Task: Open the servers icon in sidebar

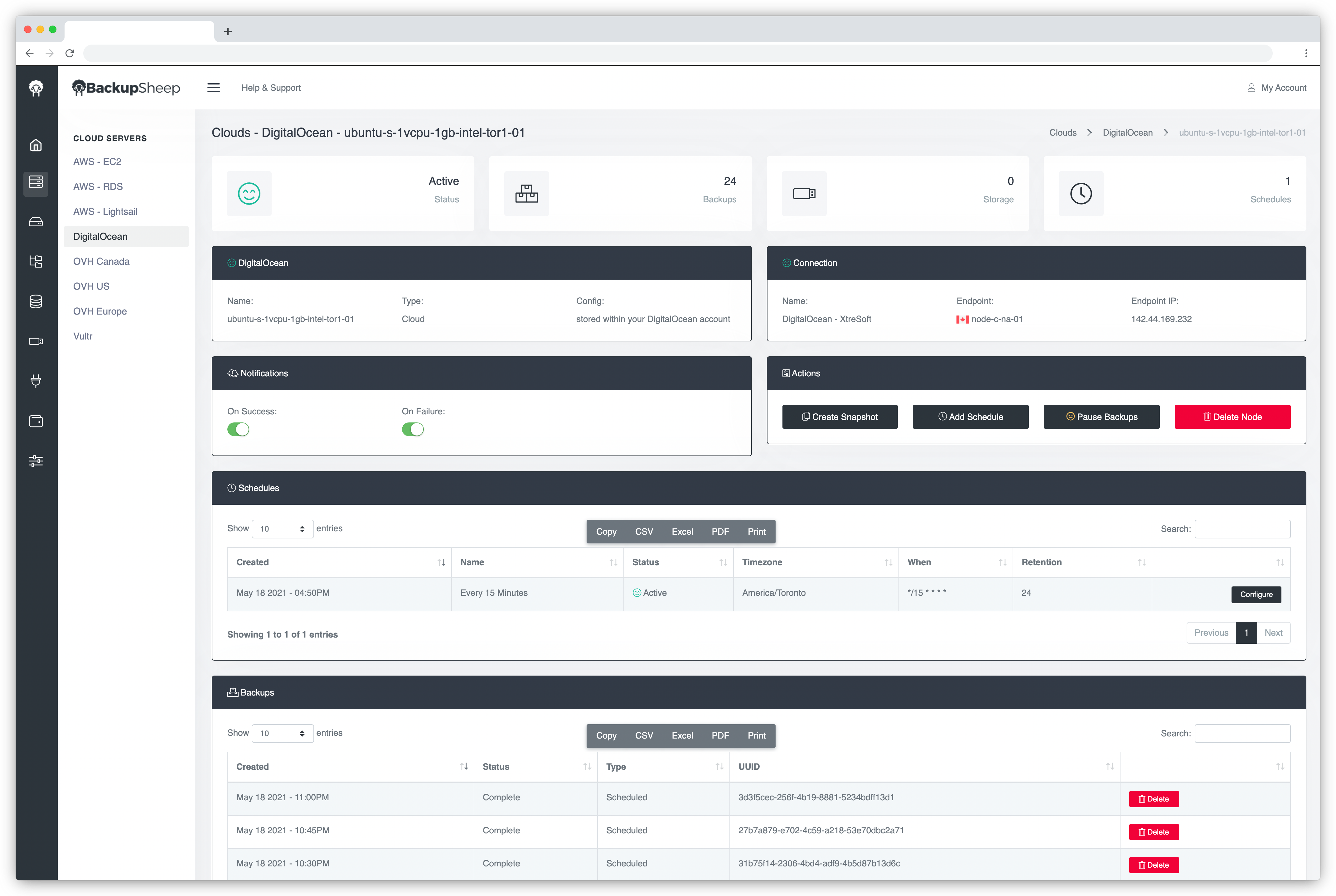Action: point(36,182)
